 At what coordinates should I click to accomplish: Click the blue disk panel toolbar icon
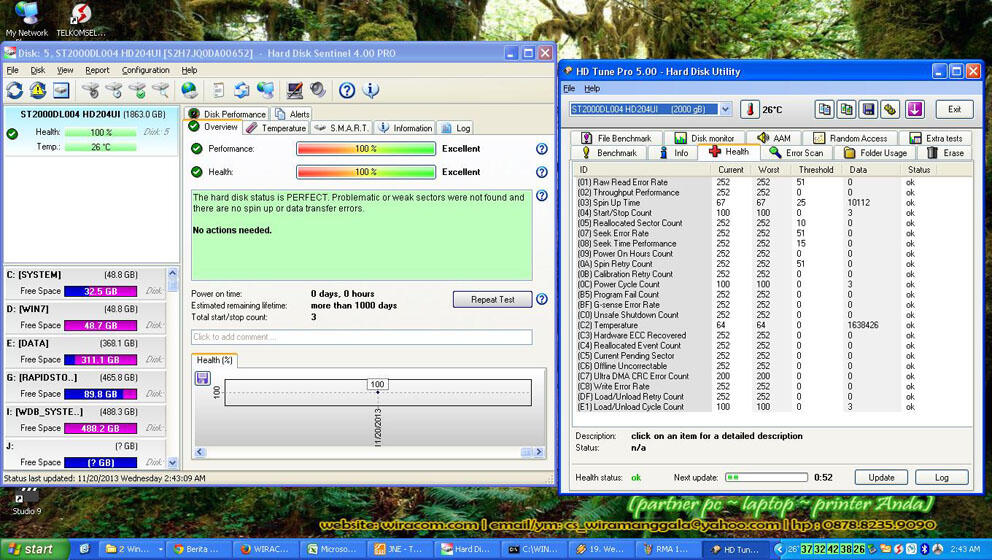[61, 90]
